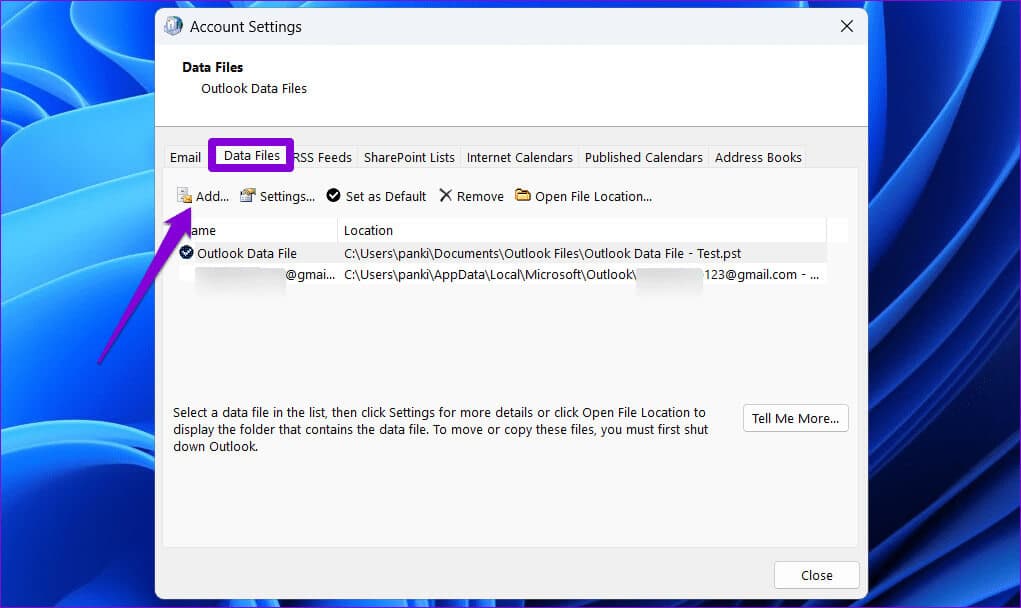Viewport: 1021px width, 608px height.
Task: Click the Account Settings title bar icon
Action: point(173,26)
